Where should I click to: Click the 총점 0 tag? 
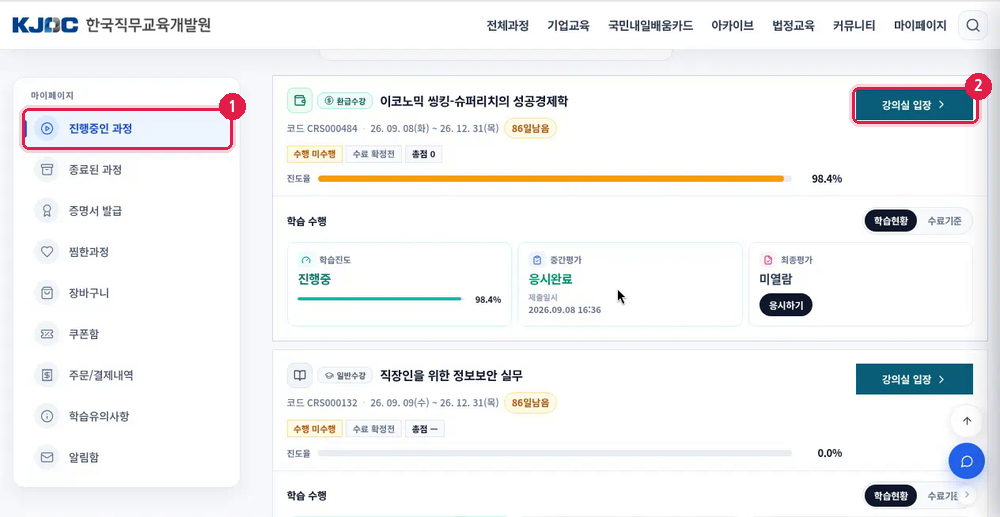[x=423, y=154]
